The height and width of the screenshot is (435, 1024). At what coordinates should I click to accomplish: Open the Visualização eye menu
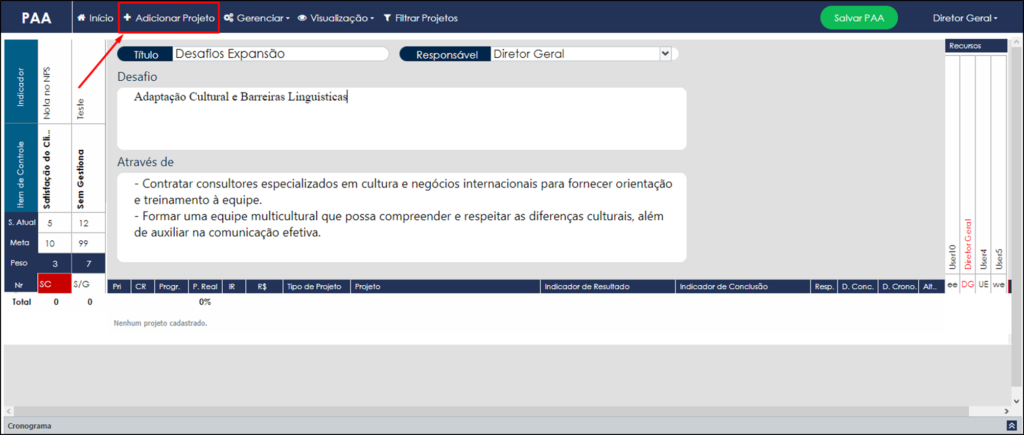[336, 18]
